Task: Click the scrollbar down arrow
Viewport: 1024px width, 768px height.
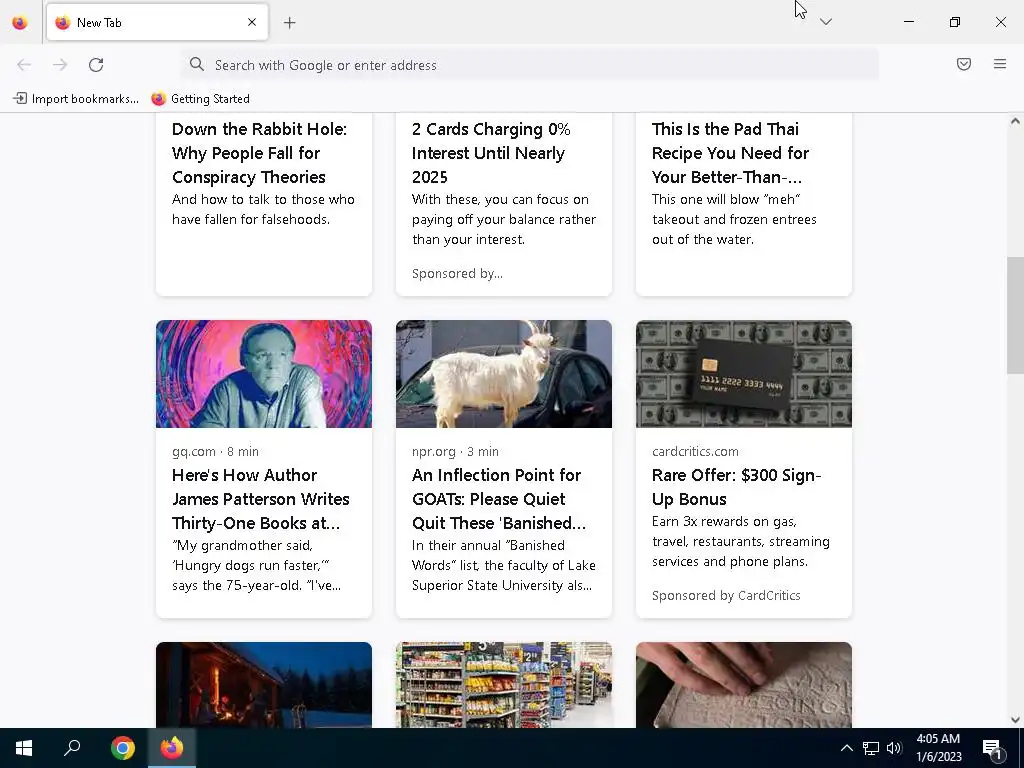Action: point(1015,720)
